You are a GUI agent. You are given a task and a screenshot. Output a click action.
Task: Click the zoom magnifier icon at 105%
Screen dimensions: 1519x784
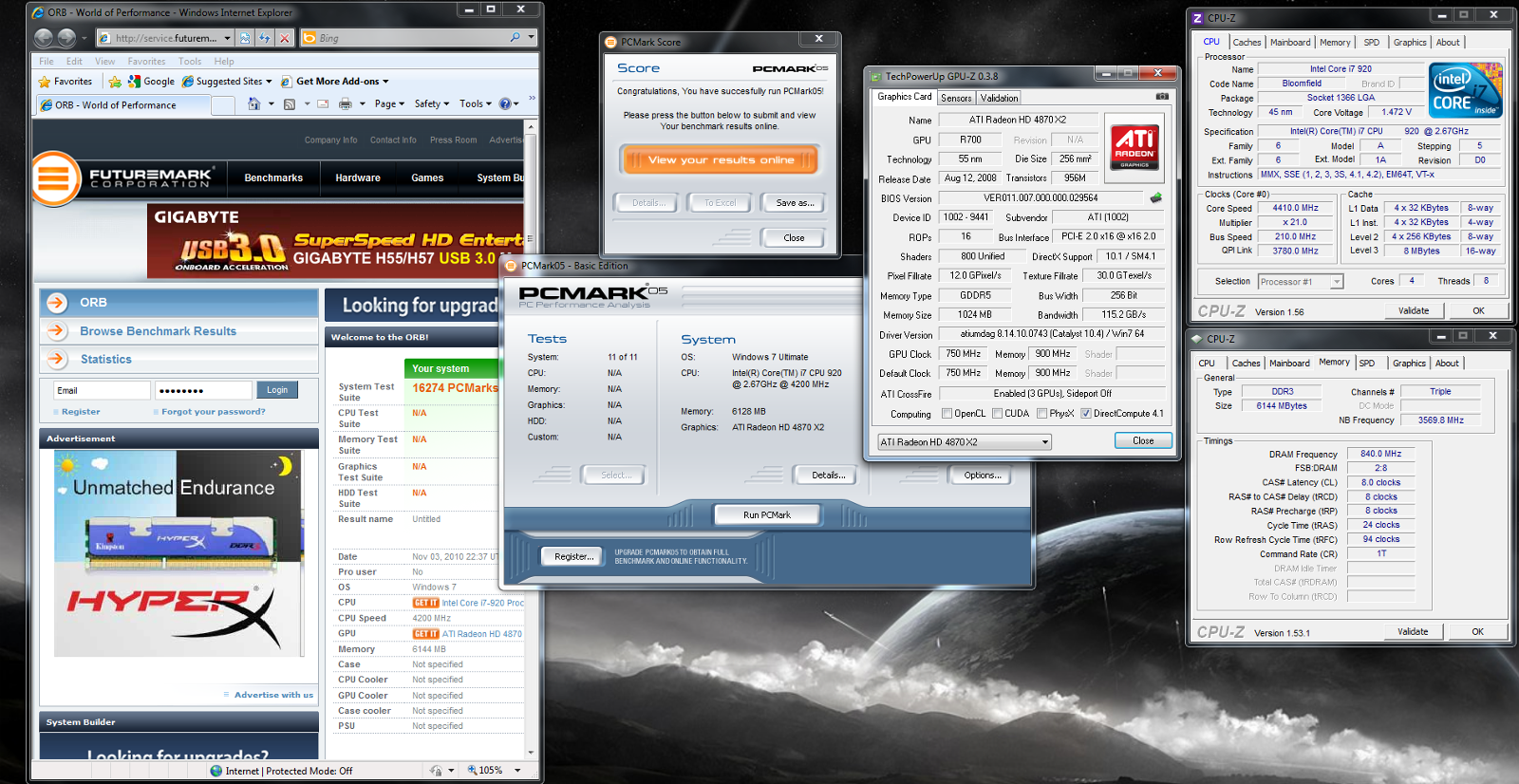(x=472, y=771)
